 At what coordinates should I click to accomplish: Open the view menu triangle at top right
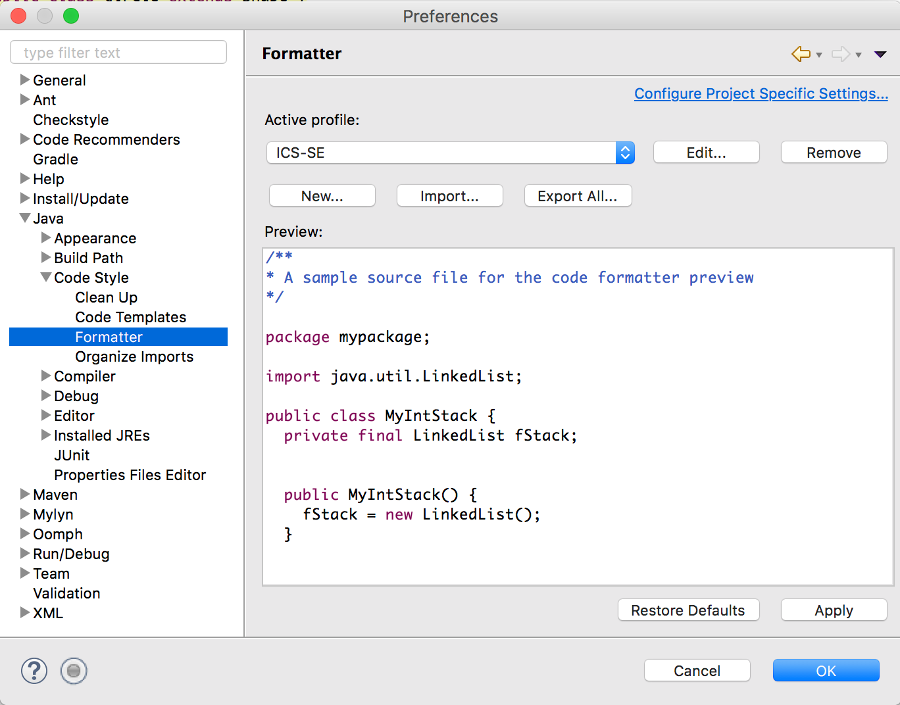point(879,55)
